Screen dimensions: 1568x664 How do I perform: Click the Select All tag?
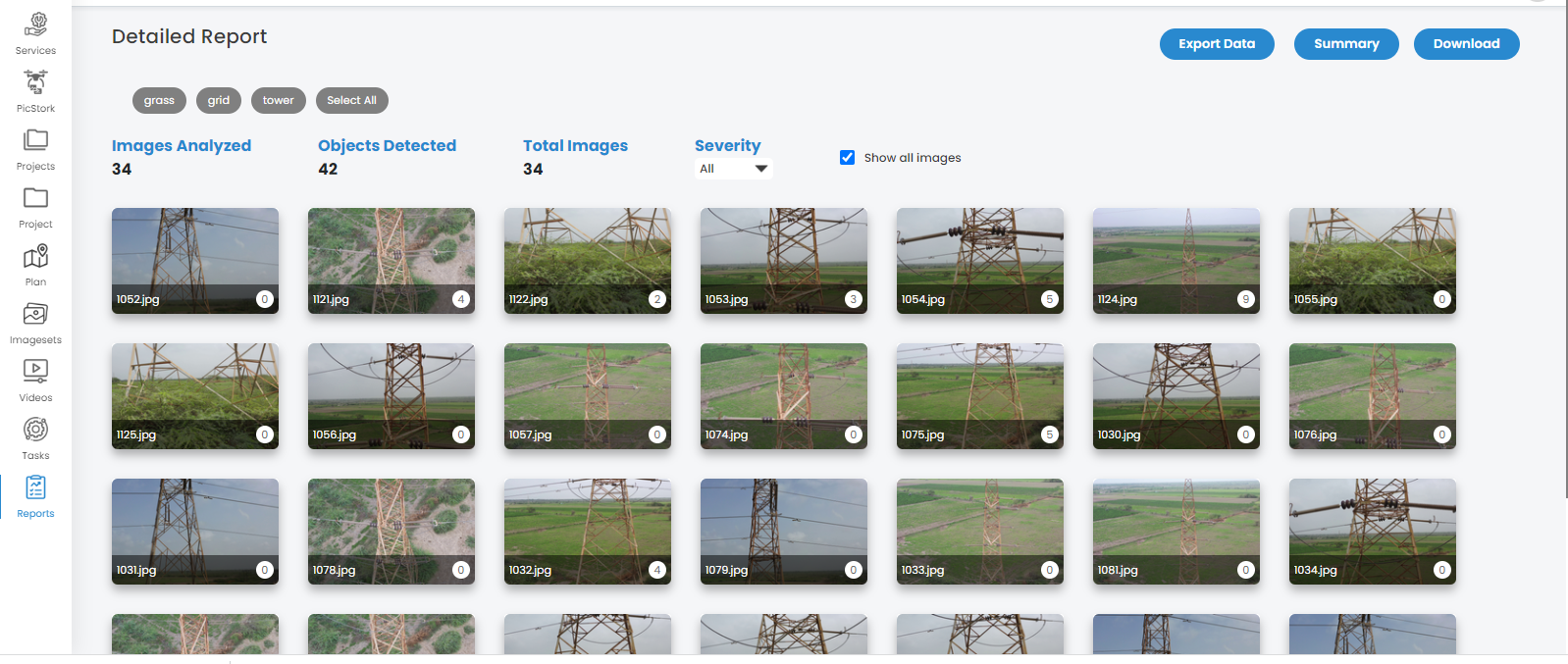(352, 100)
